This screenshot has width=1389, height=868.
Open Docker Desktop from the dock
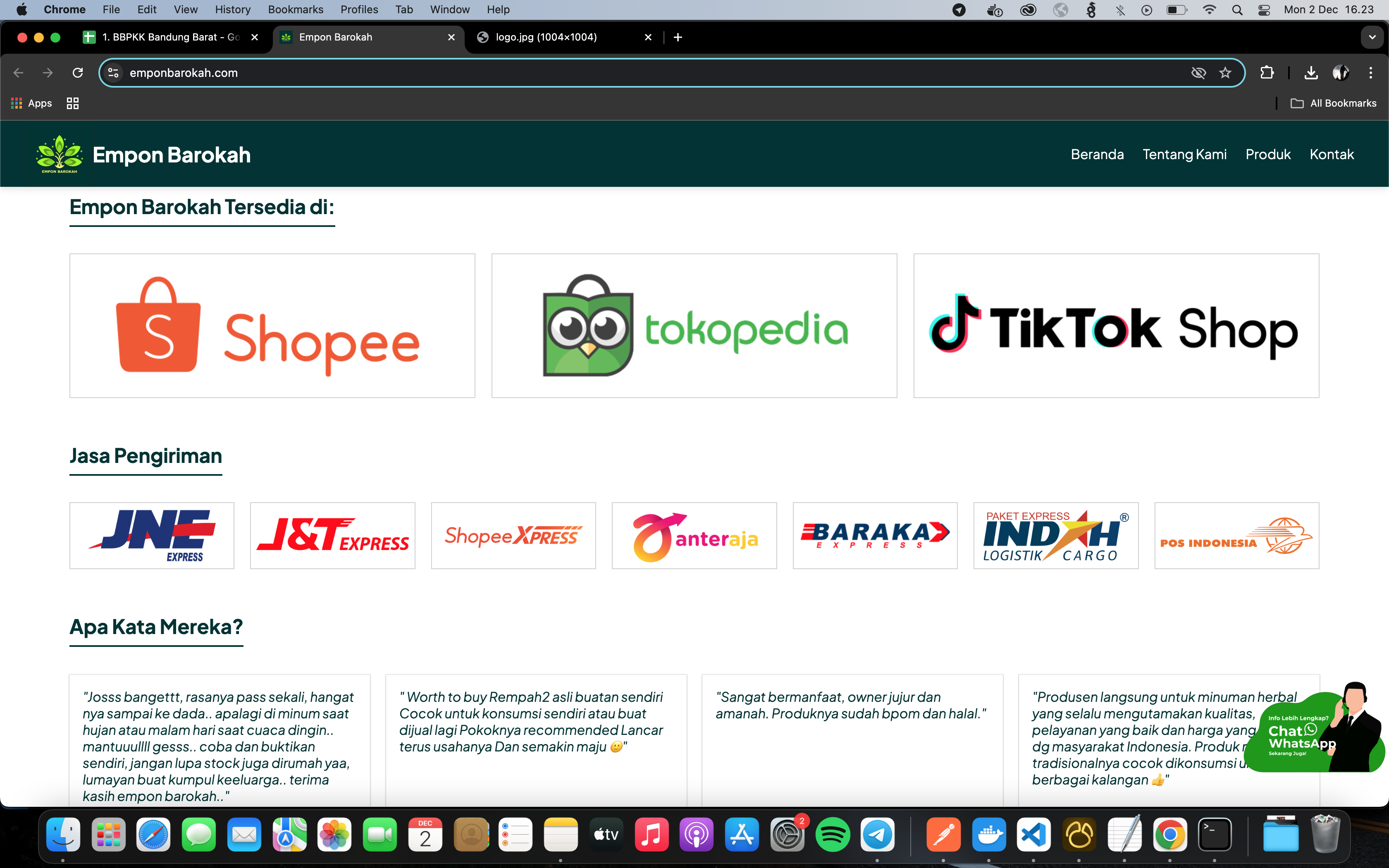click(x=989, y=835)
